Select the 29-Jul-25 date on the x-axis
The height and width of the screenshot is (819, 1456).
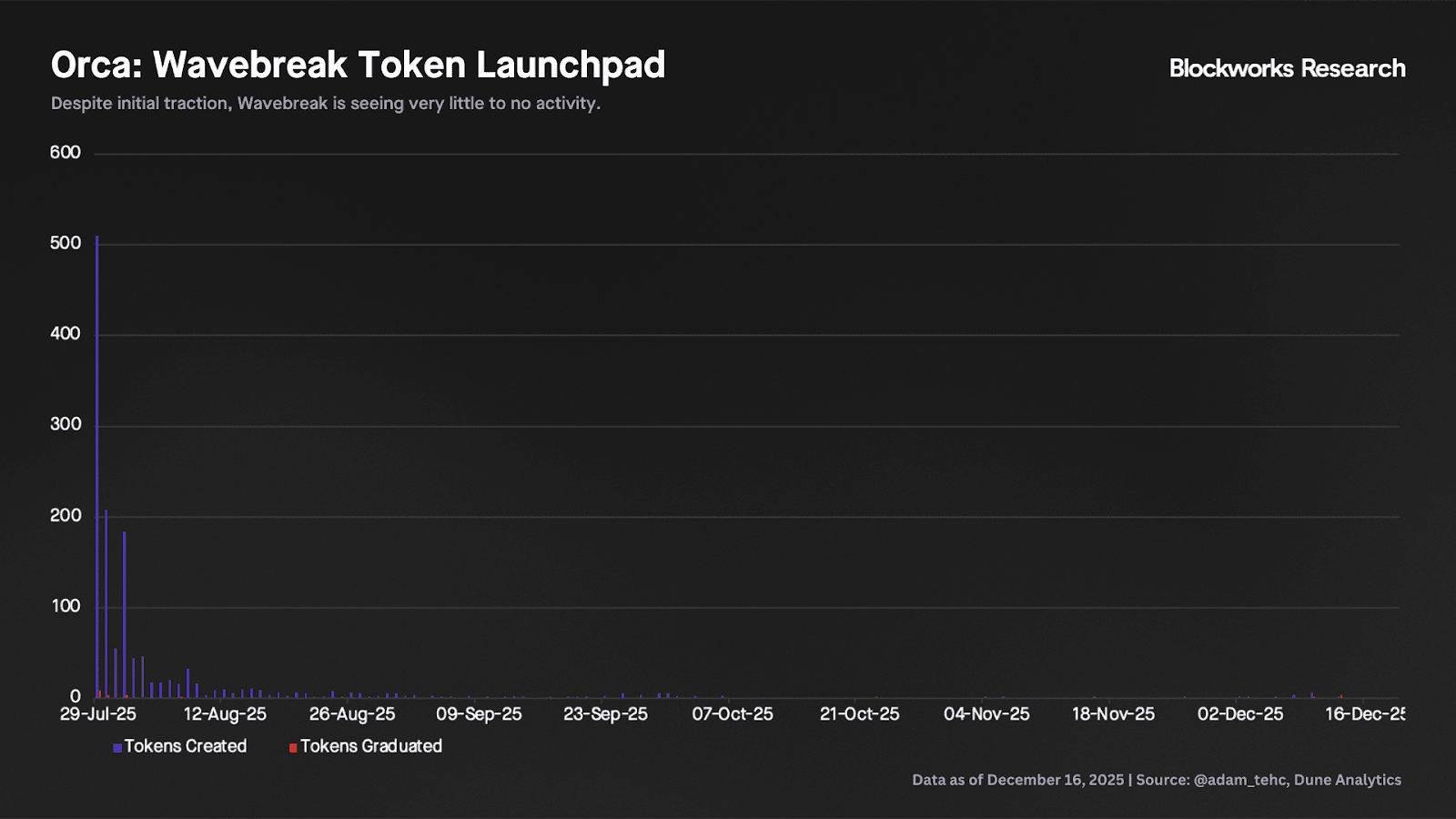click(x=98, y=714)
